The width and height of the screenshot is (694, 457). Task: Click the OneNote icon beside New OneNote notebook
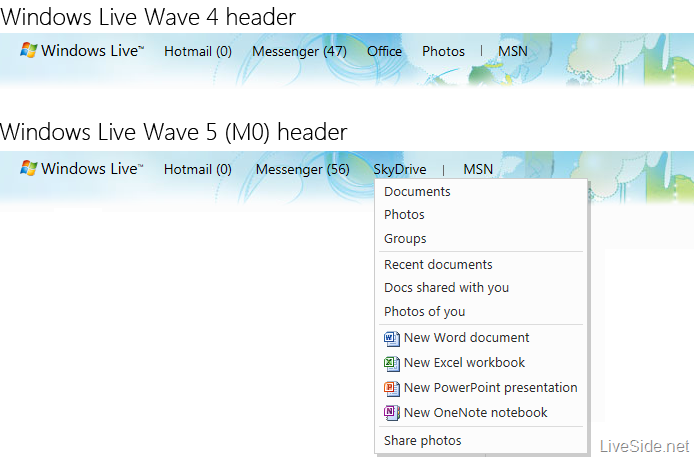[392, 413]
